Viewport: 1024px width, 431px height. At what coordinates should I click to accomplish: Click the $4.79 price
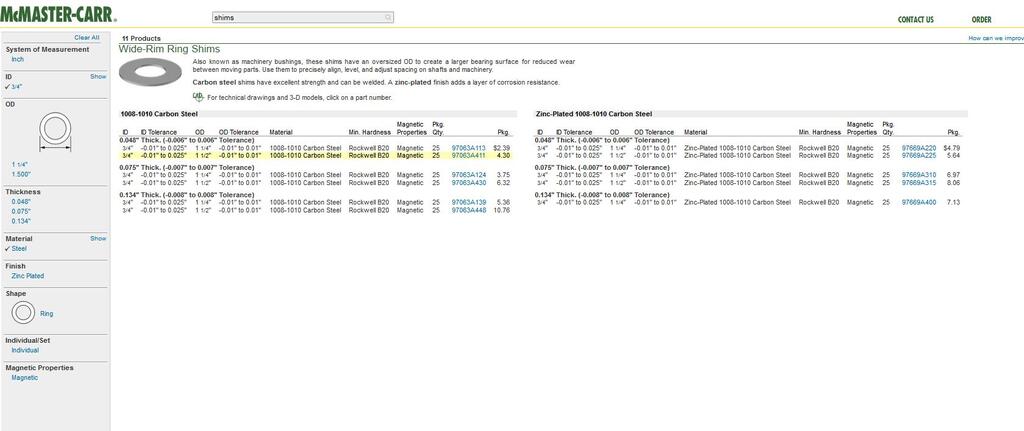(952, 148)
